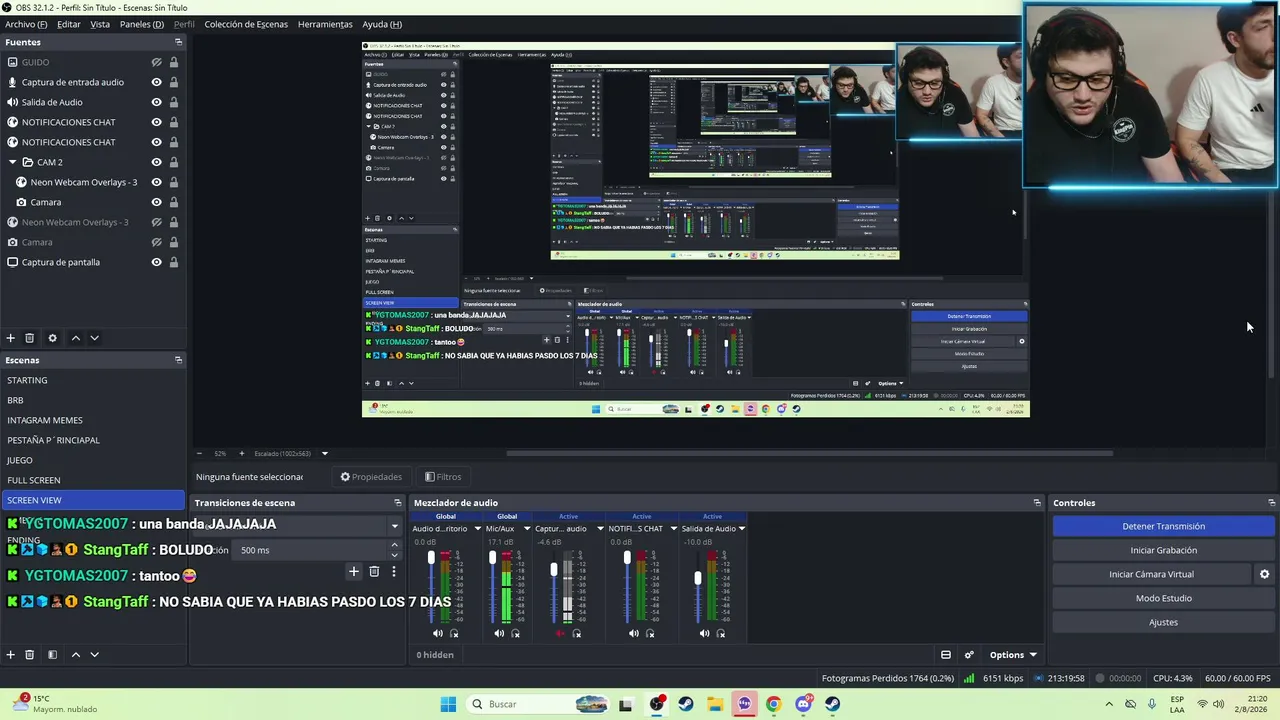This screenshot has height=720, width=1280.
Task: Hide the Camara source inside CAM 2
Action: click(157, 202)
